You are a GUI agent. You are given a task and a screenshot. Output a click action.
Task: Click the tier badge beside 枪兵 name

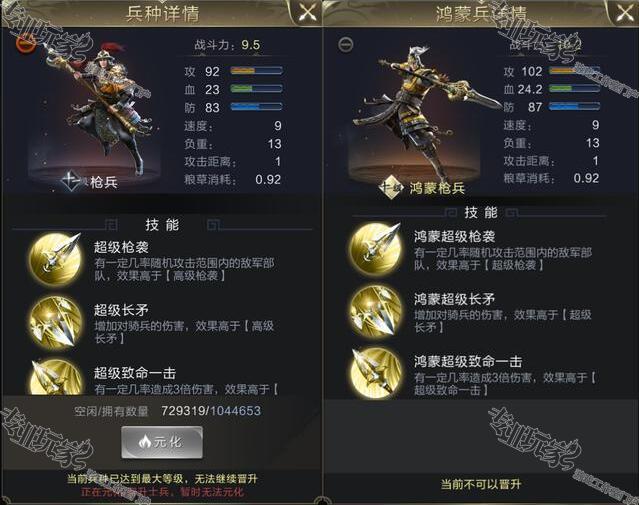coord(72,181)
